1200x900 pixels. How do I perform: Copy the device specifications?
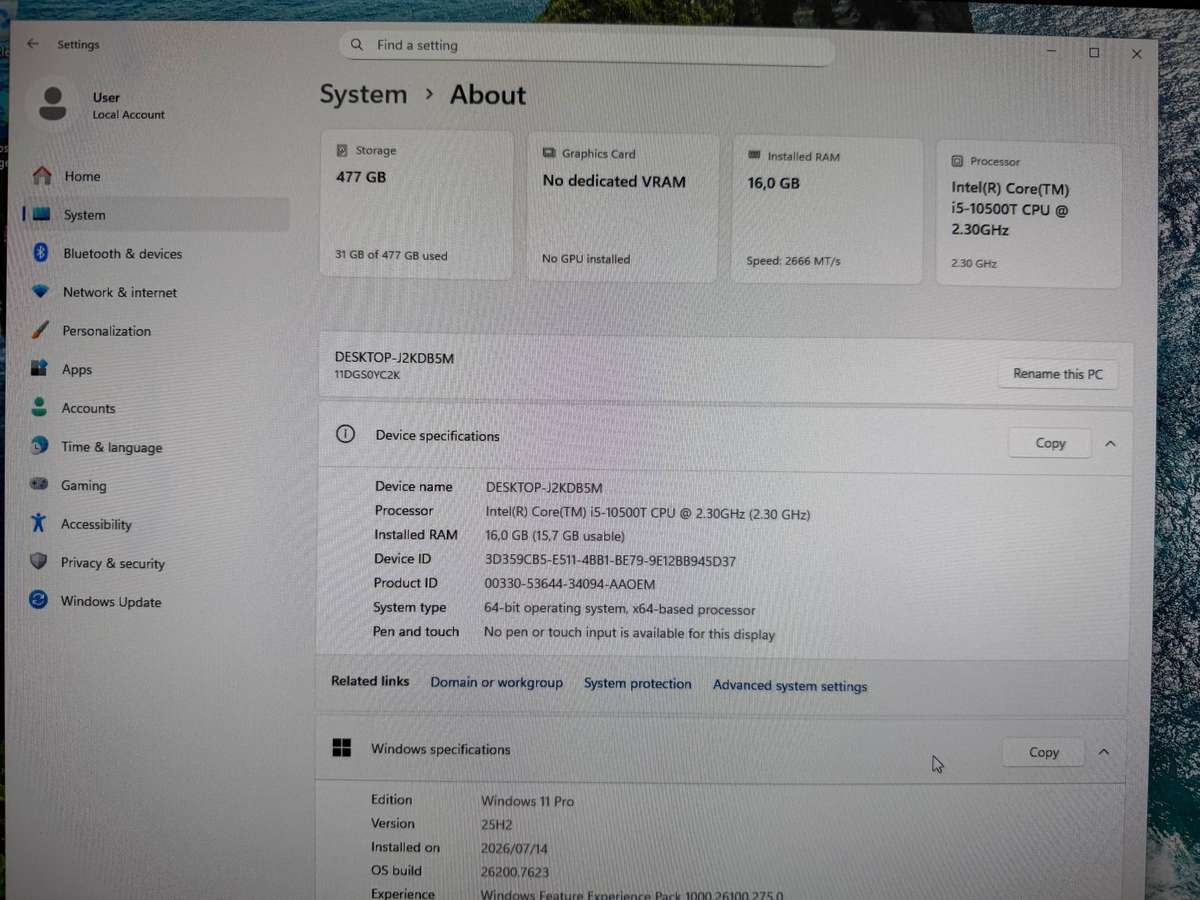click(x=1049, y=443)
